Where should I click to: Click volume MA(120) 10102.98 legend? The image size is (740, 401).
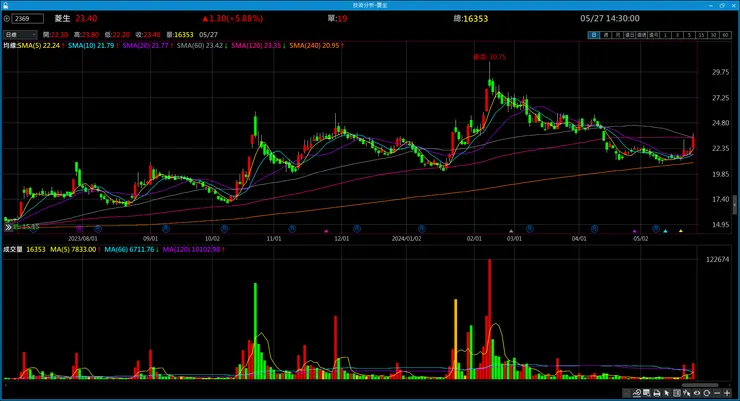point(193,249)
